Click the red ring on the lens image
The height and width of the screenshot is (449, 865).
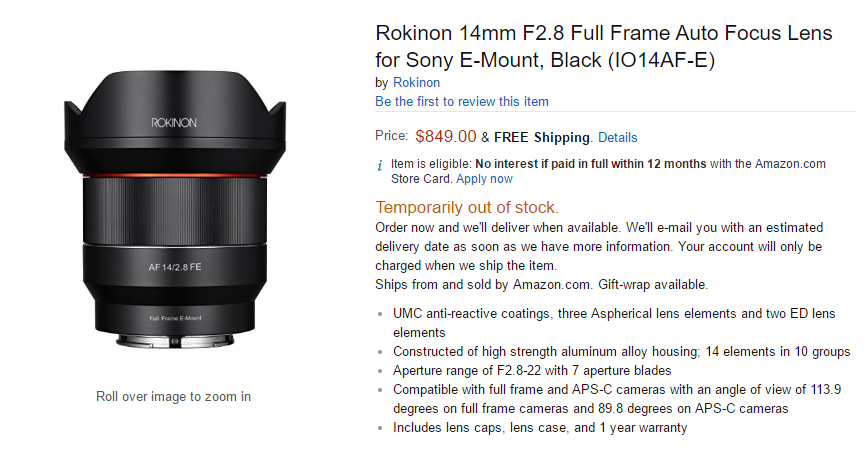point(175,175)
